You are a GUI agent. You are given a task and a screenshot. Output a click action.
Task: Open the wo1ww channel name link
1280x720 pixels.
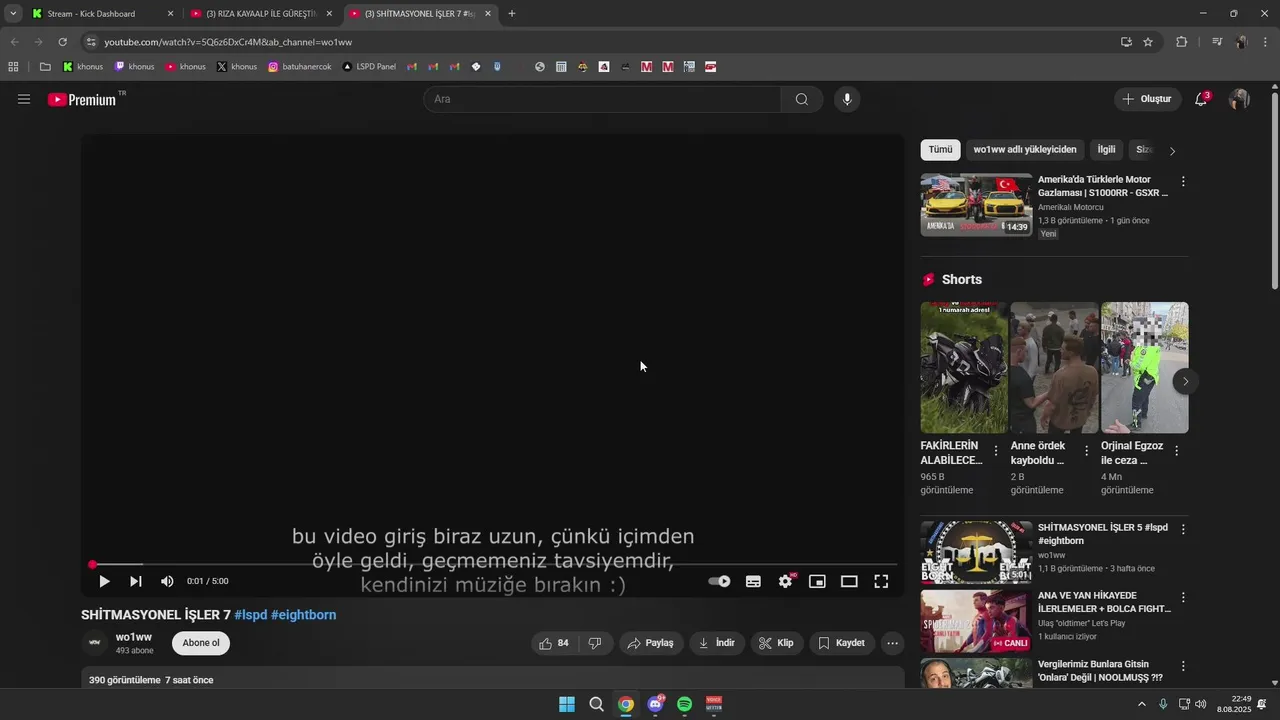click(x=134, y=637)
